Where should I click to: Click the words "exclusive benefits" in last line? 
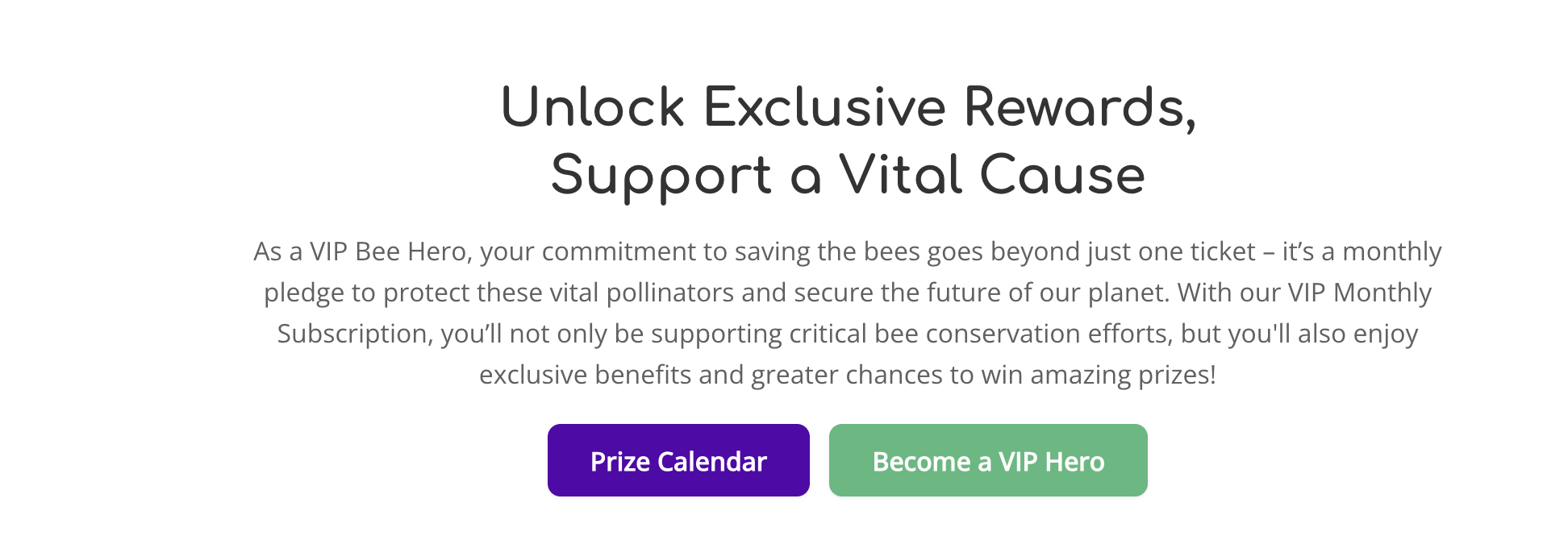pyautogui.click(x=586, y=375)
